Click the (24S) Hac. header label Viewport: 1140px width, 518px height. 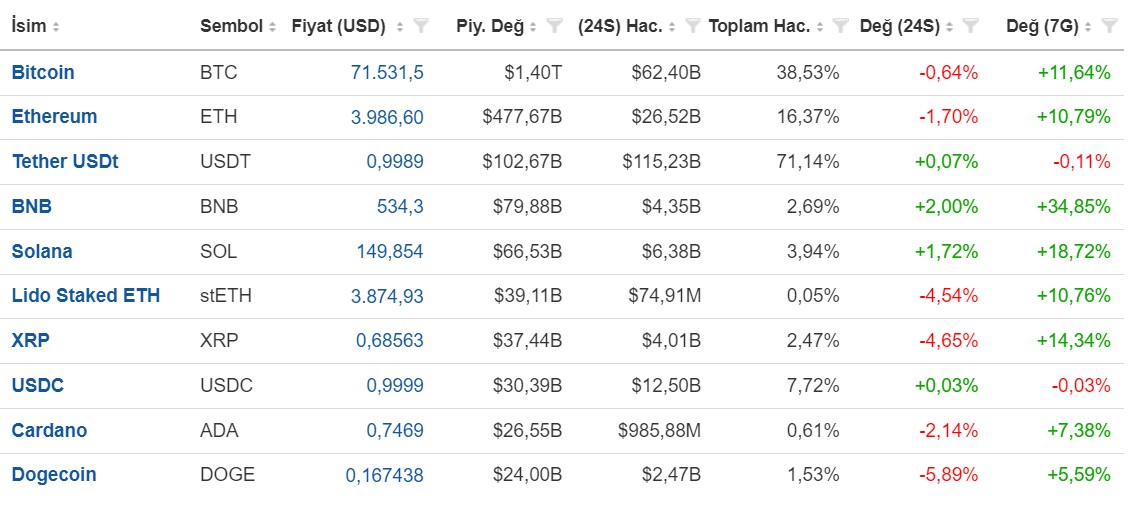[619, 27]
